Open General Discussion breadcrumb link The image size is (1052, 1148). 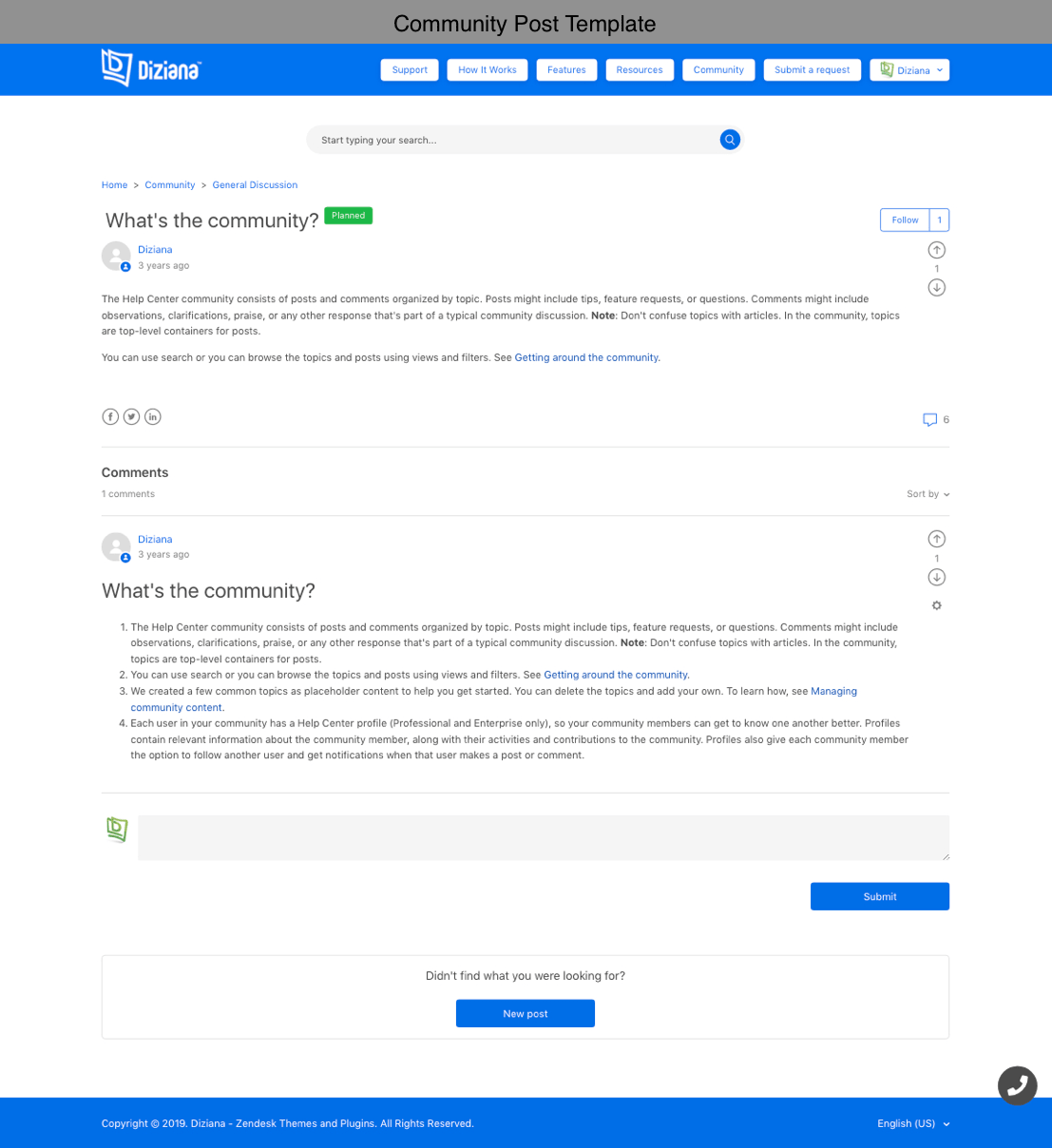tap(255, 185)
